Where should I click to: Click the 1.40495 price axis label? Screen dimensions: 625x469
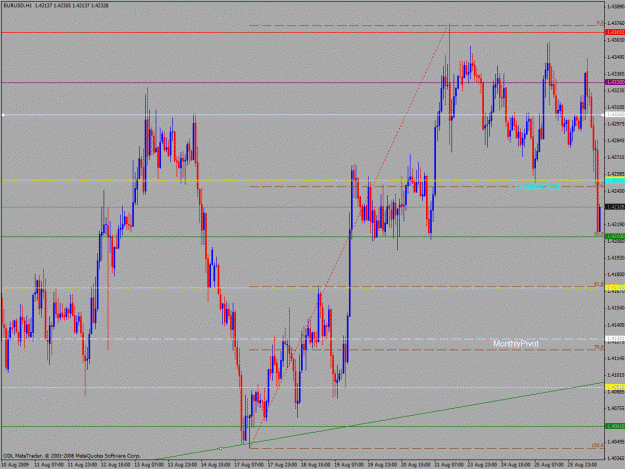[616, 442]
